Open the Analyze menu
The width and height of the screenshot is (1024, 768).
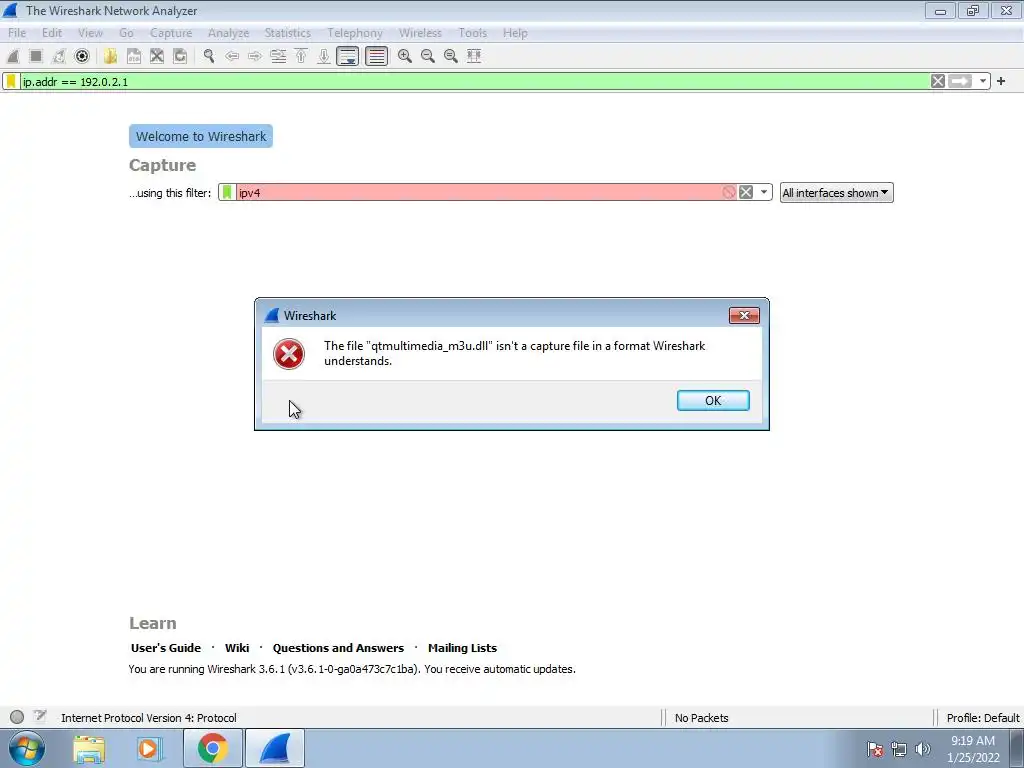click(229, 33)
